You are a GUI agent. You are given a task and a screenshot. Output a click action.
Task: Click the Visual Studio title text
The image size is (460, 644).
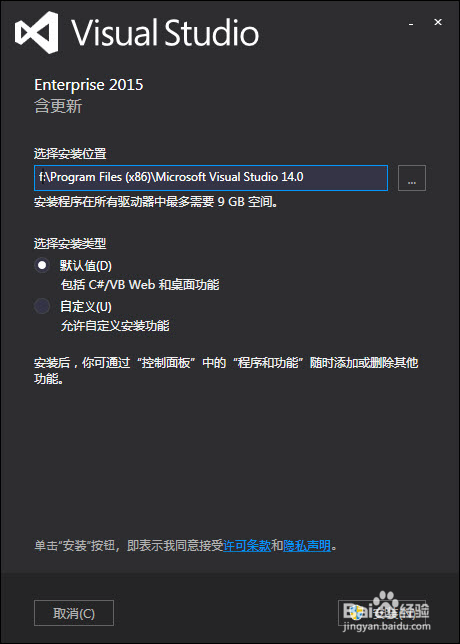pyautogui.click(x=166, y=32)
